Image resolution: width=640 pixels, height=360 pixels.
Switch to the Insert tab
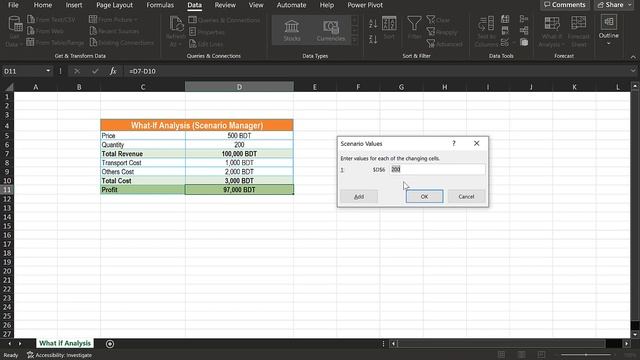(x=74, y=5)
